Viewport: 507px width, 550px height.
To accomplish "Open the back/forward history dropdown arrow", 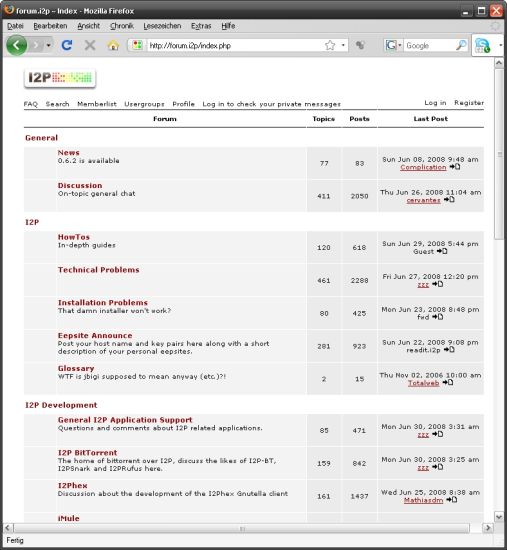I will tap(48, 46).
